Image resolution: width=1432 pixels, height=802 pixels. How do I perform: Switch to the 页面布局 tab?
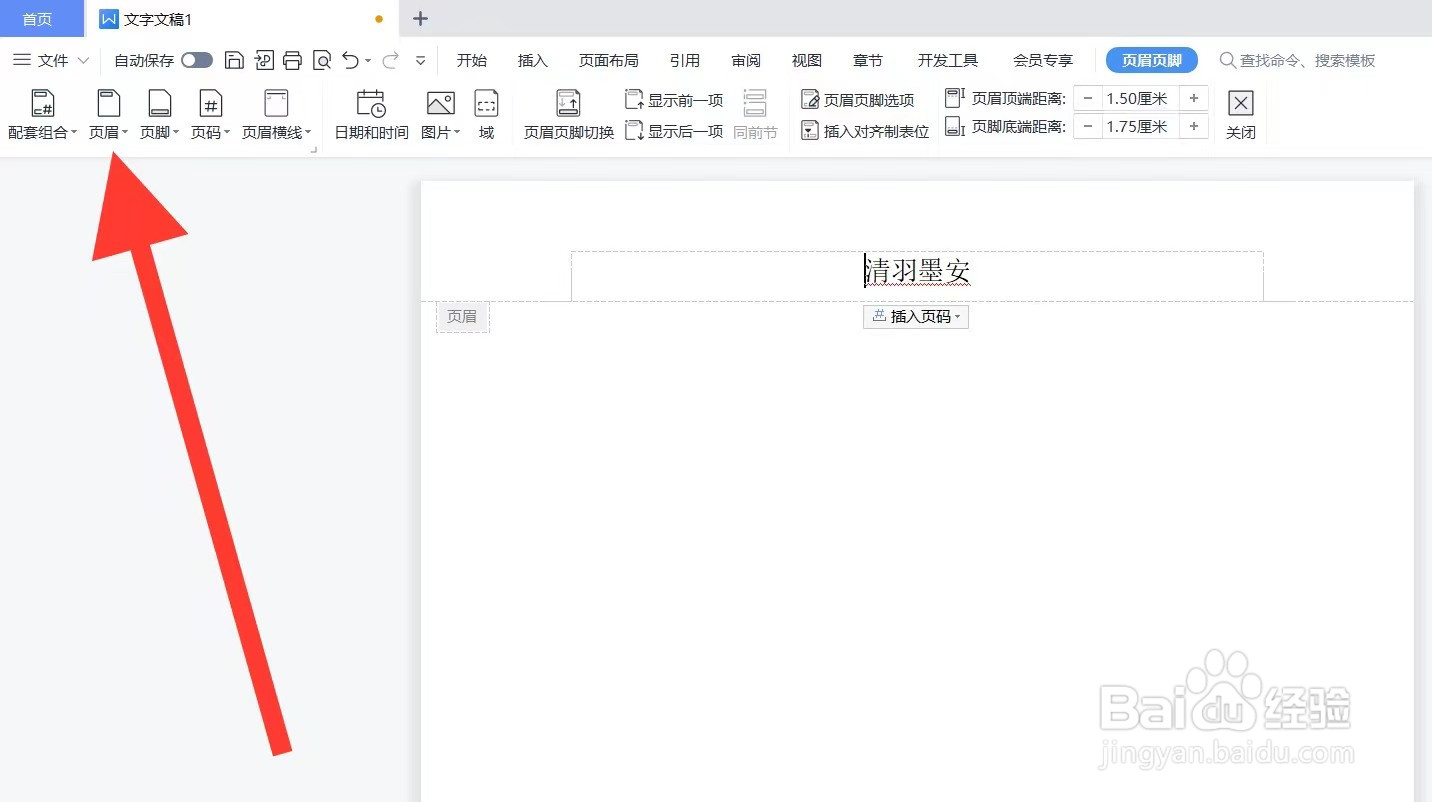[609, 60]
